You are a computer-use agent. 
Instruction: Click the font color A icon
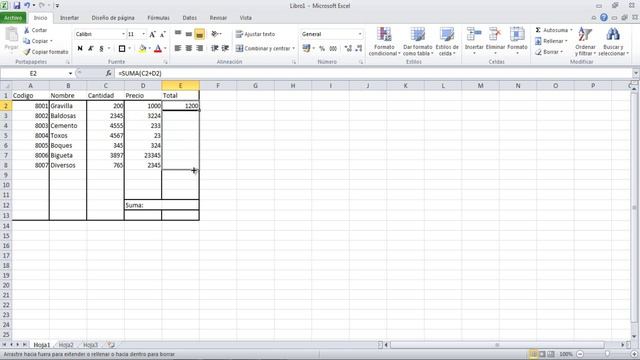point(158,49)
